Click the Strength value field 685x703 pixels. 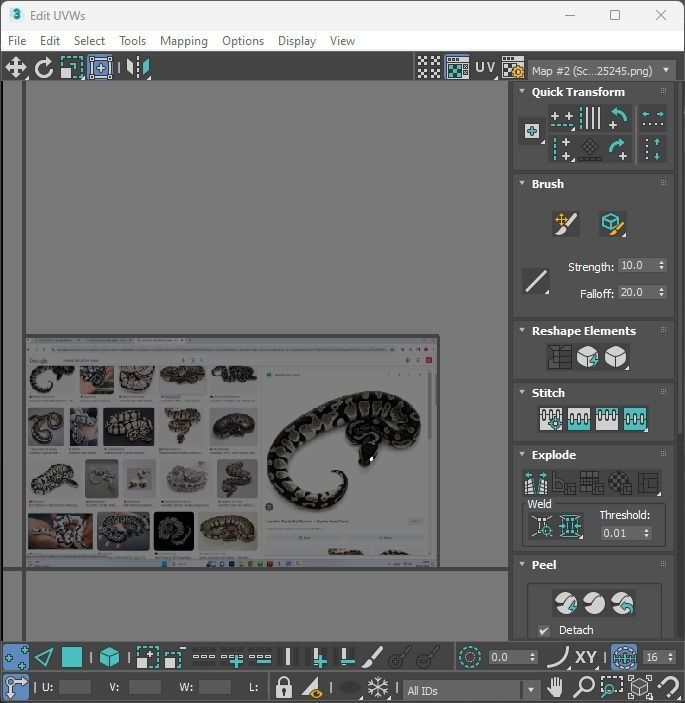click(637, 265)
